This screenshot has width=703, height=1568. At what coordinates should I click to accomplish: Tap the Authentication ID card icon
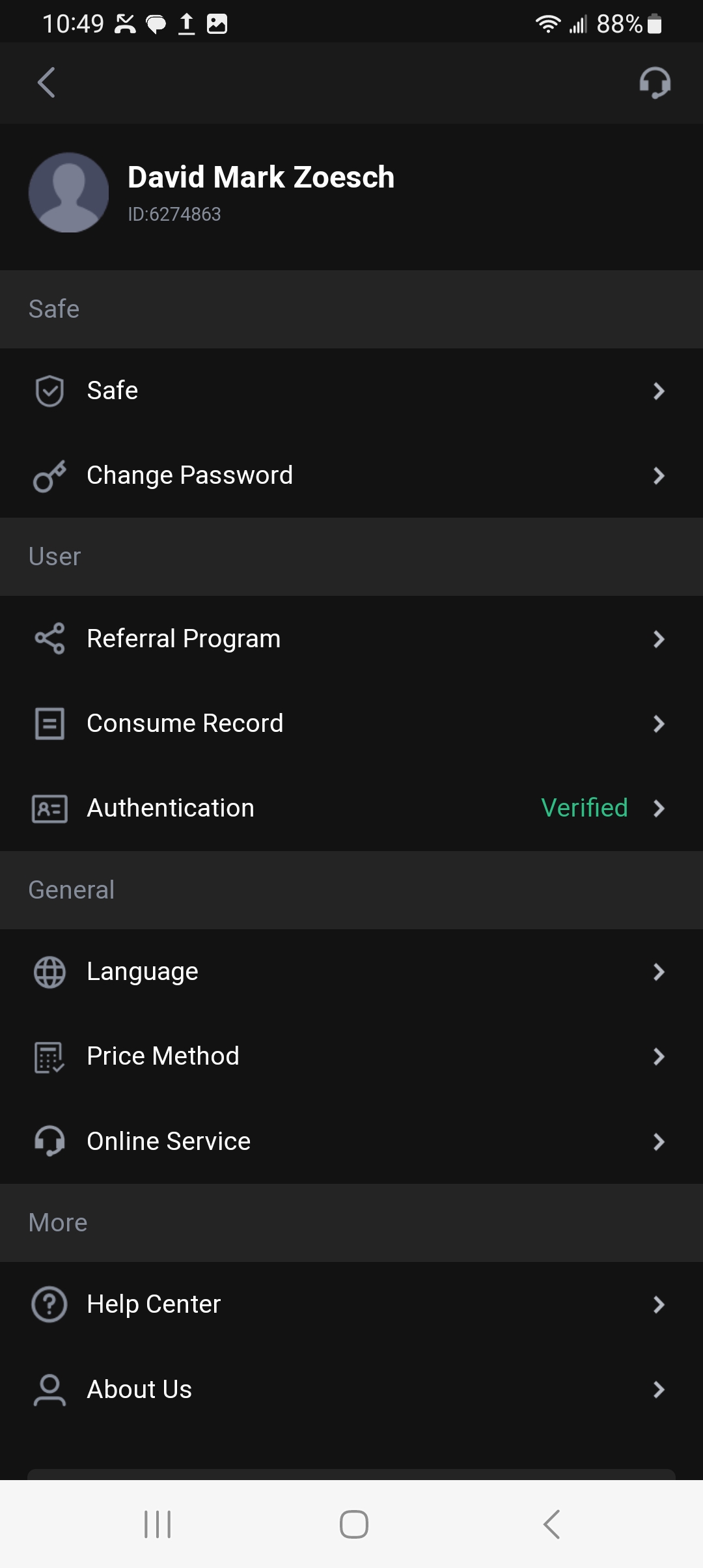pos(49,809)
